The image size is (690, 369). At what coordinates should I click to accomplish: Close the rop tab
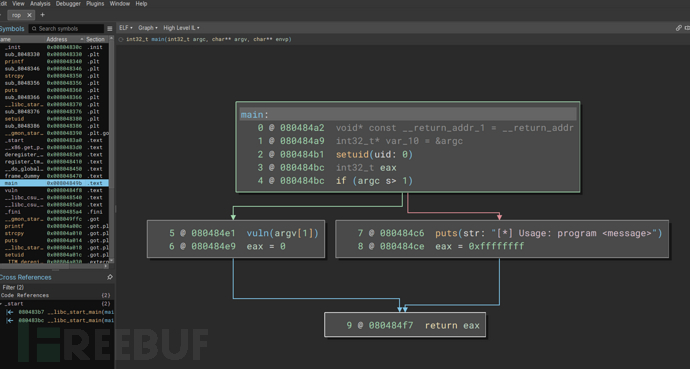(29, 15)
